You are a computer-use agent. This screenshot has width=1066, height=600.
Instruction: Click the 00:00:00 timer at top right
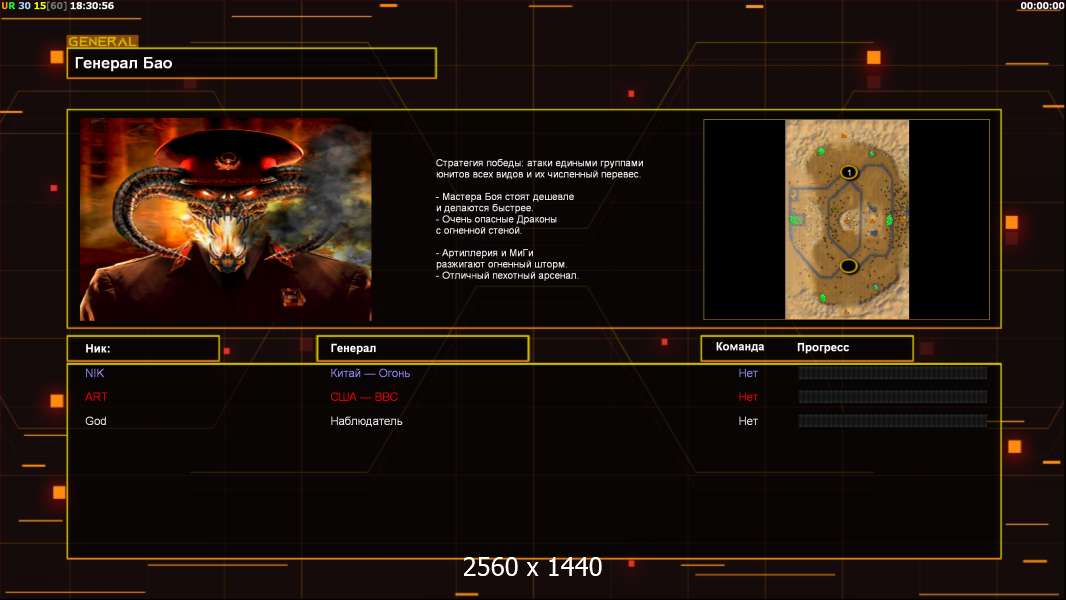pyautogui.click(x=1041, y=6)
